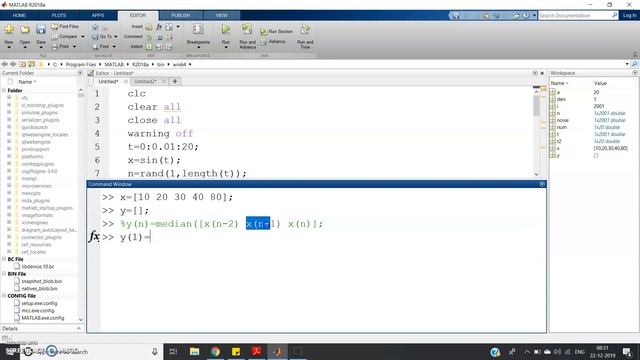
Task: Open Workspace panel actions menu
Action: [635, 73]
